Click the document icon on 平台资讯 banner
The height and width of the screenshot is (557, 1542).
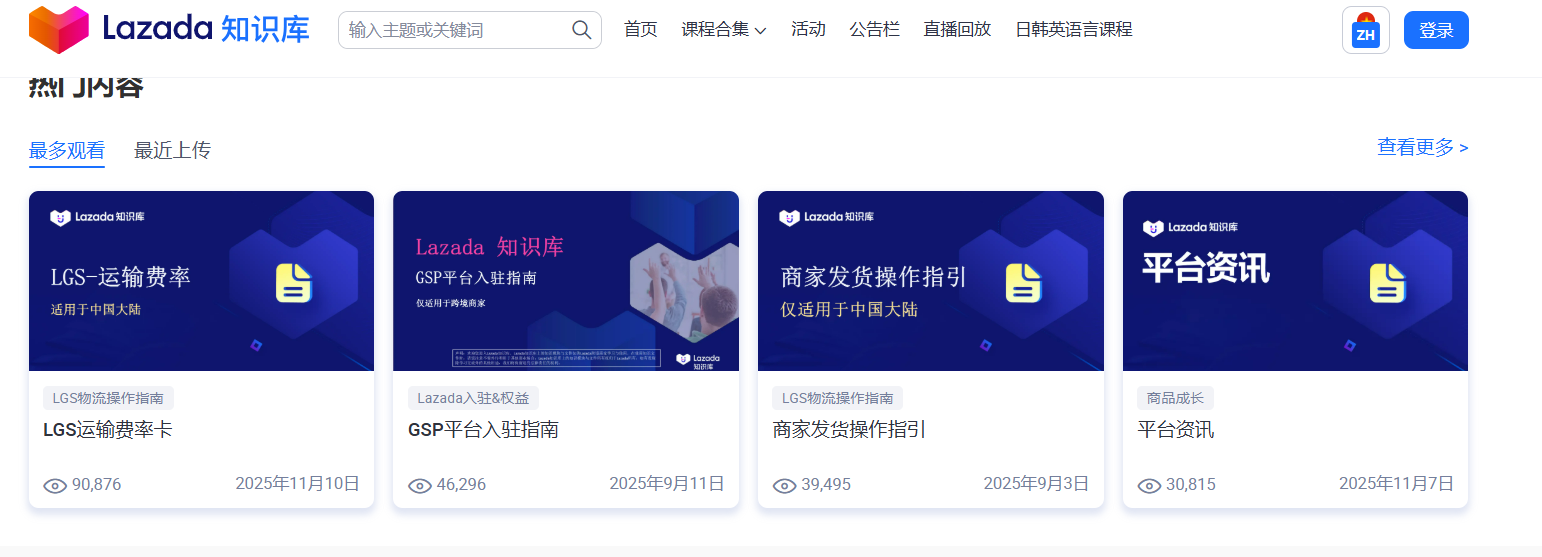pyautogui.click(x=1388, y=283)
